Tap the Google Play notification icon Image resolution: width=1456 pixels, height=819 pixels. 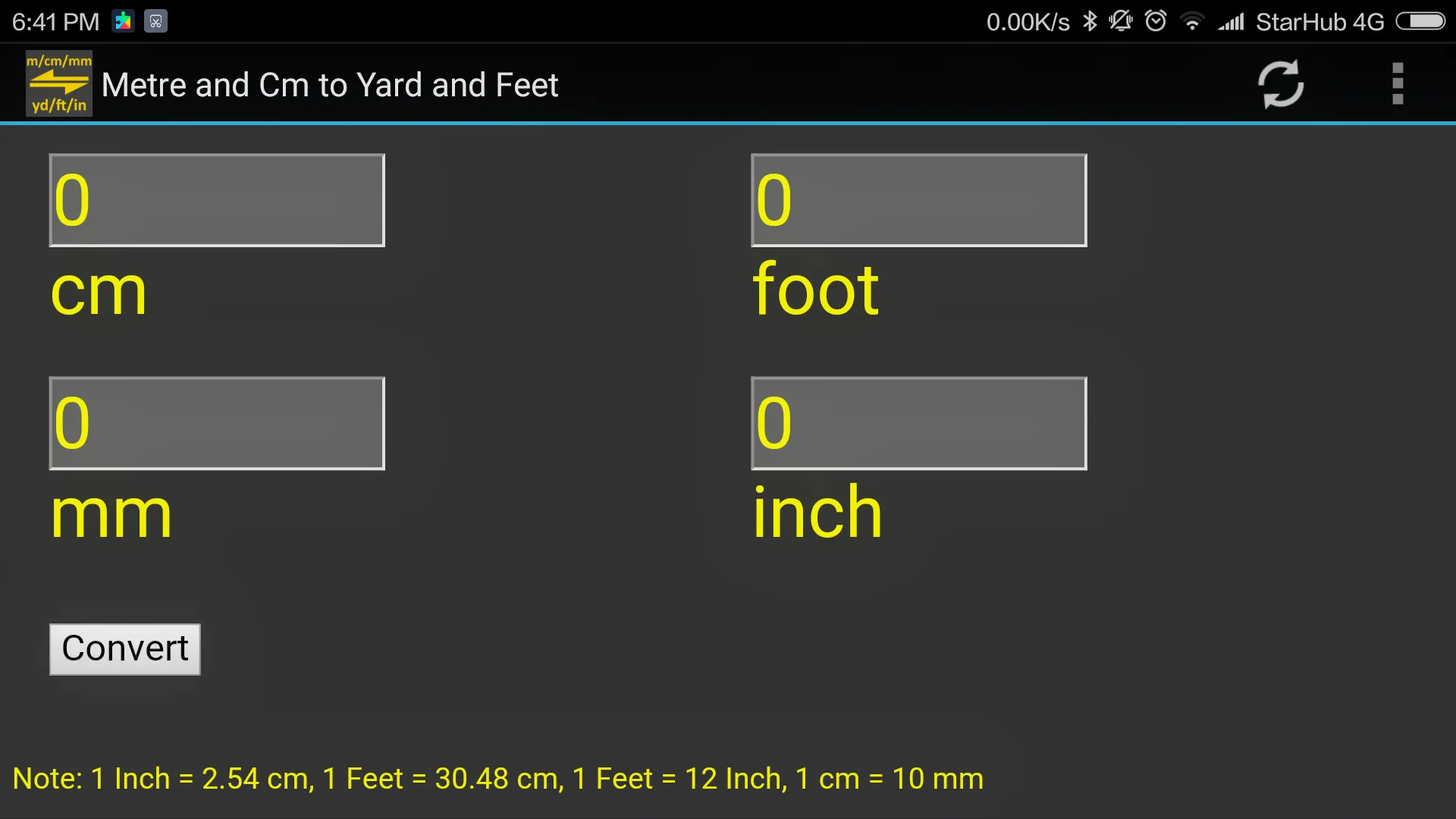(x=123, y=21)
